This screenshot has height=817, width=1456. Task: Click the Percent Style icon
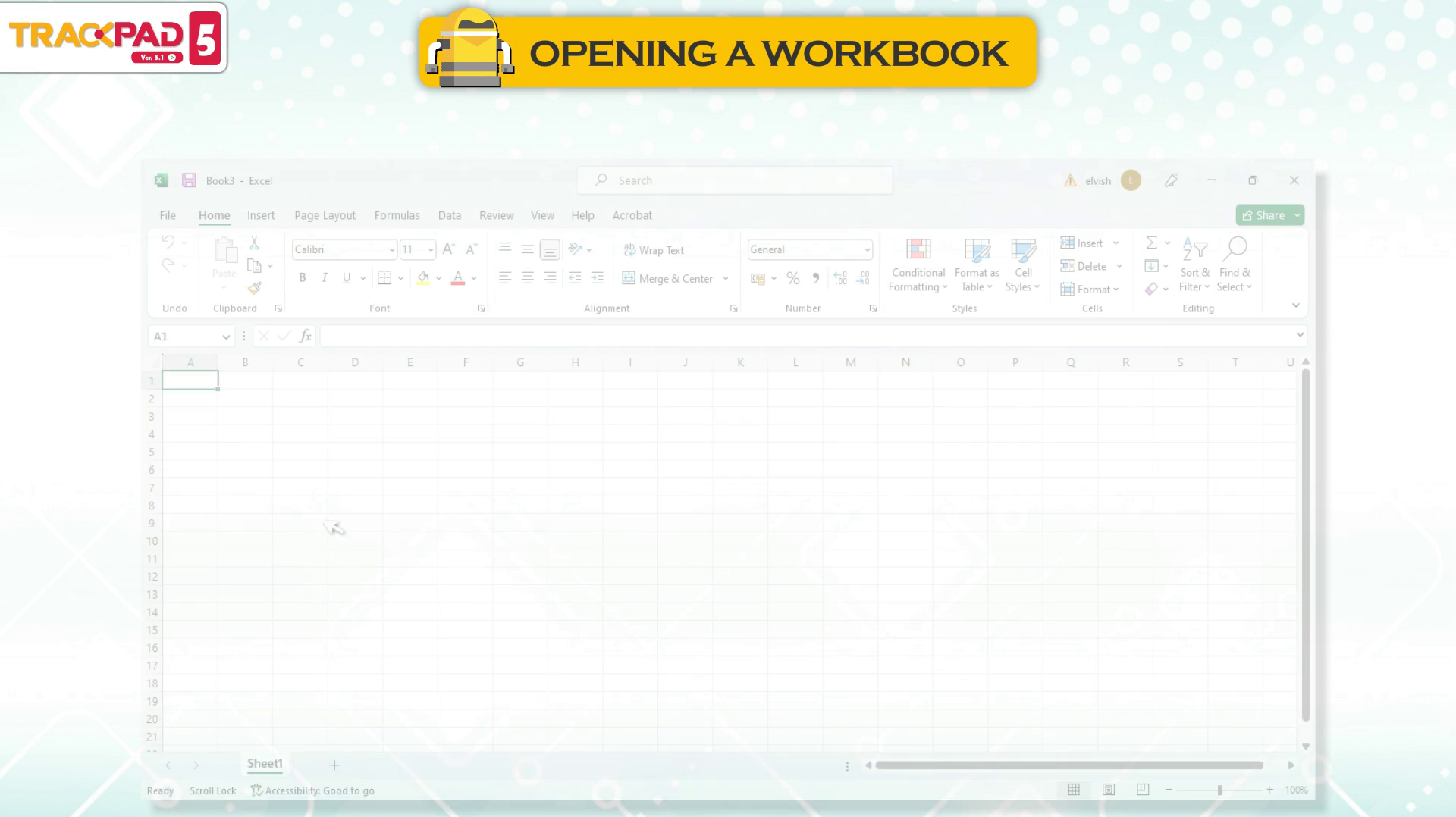(793, 279)
